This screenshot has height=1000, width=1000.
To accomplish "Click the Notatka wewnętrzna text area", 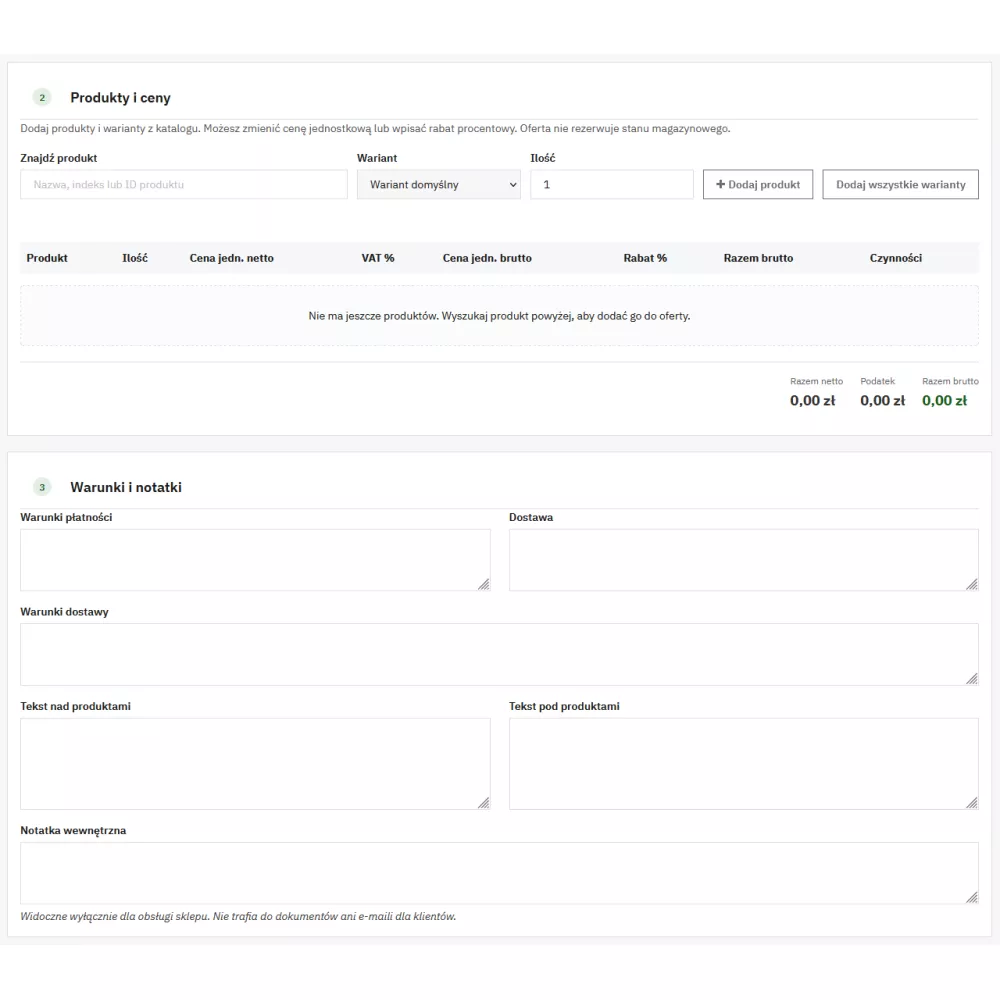I will point(499,873).
